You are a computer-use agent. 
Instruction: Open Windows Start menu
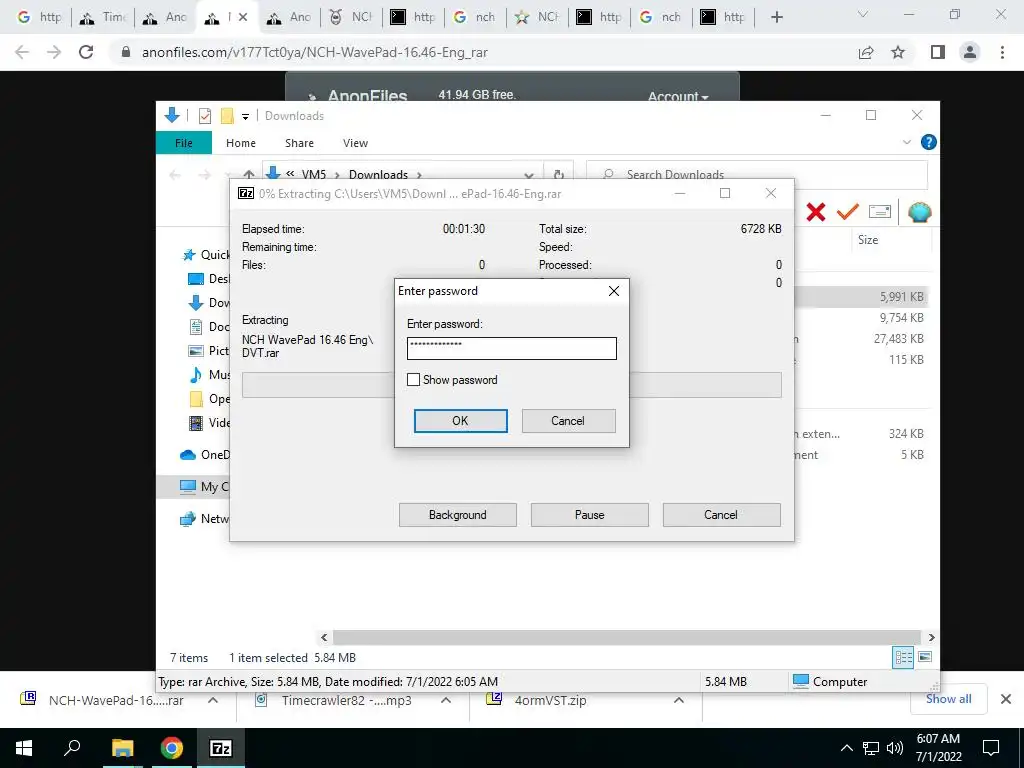click(x=24, y=748)
